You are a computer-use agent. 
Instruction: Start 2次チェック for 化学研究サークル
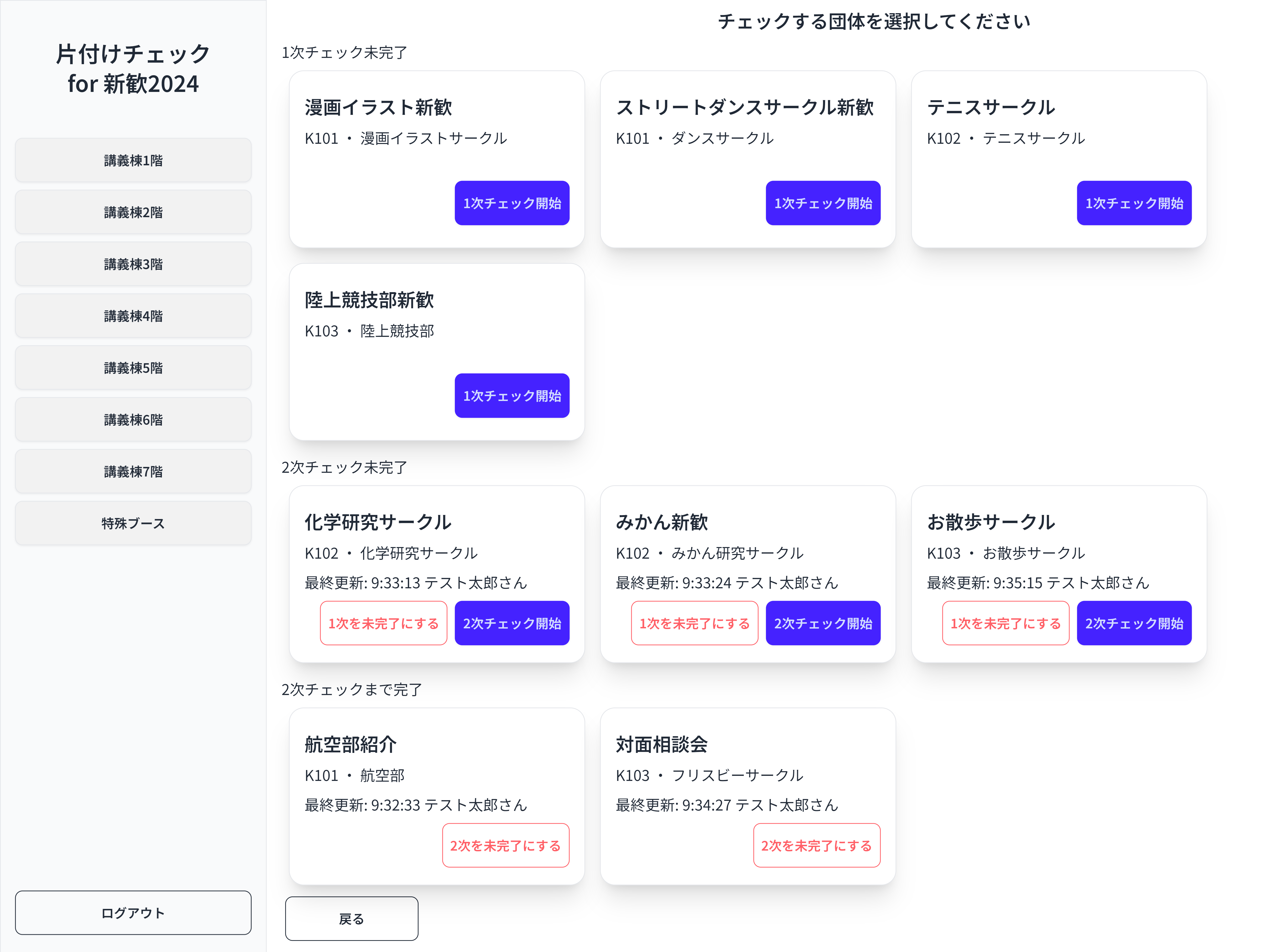point(512,623)
